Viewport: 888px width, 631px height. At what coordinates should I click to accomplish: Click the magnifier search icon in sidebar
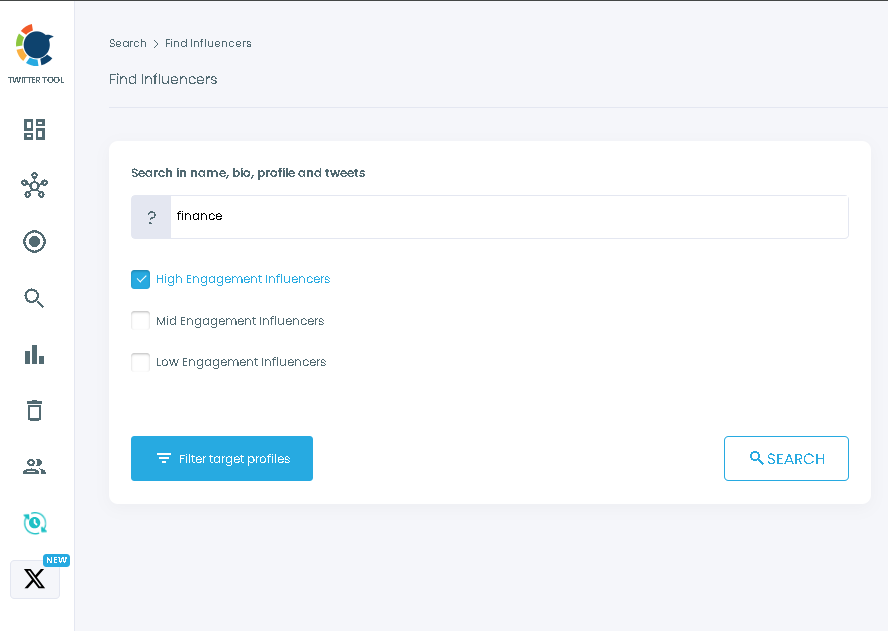pyautogui.click(x=34, y=298)
